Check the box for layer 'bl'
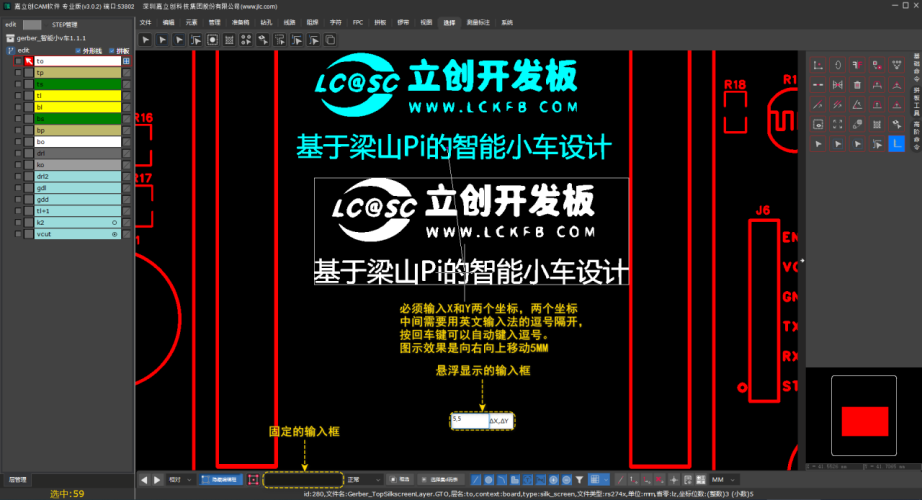The height and width of the screenshot is (500, 922). click(18, 107)
